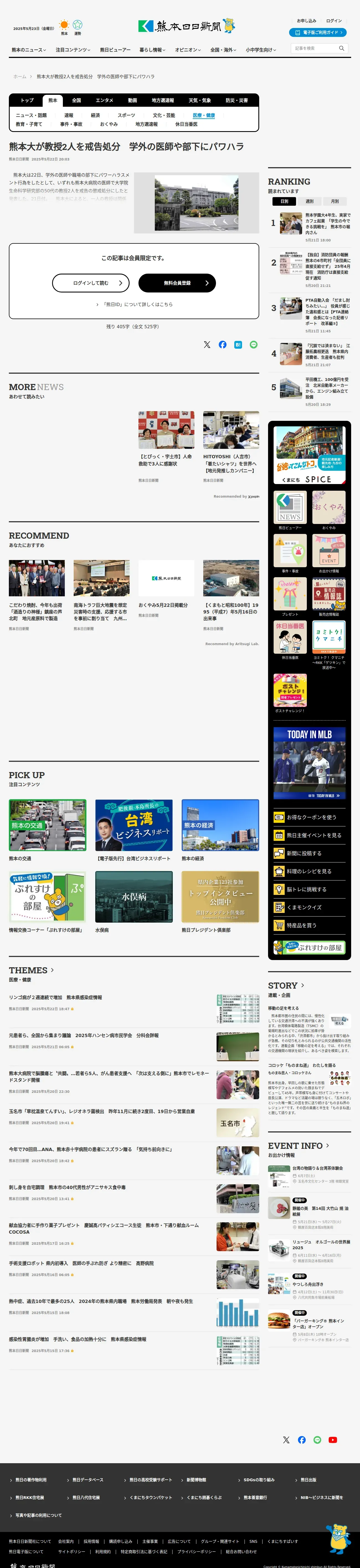Open footer YouTube social icon
Viewport: 360px width, 1568px height.
[x=333, y=1440]
